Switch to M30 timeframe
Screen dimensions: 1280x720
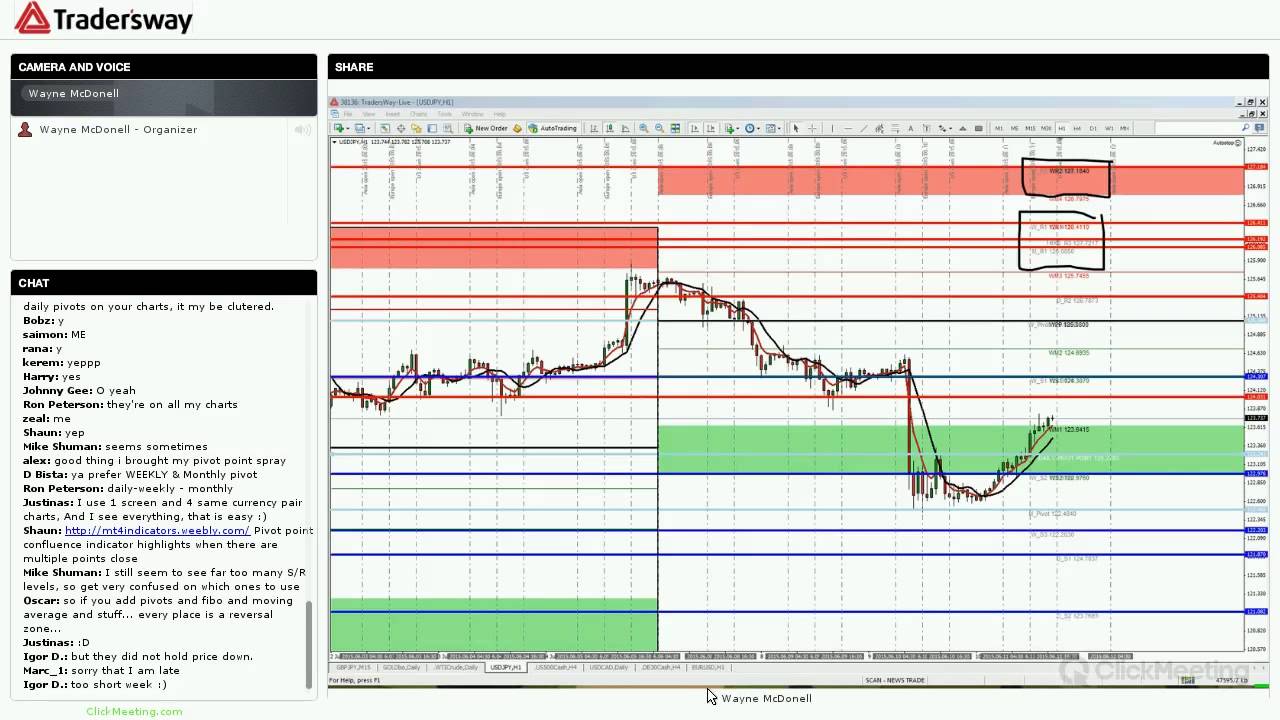click(x=1046, y=128)
